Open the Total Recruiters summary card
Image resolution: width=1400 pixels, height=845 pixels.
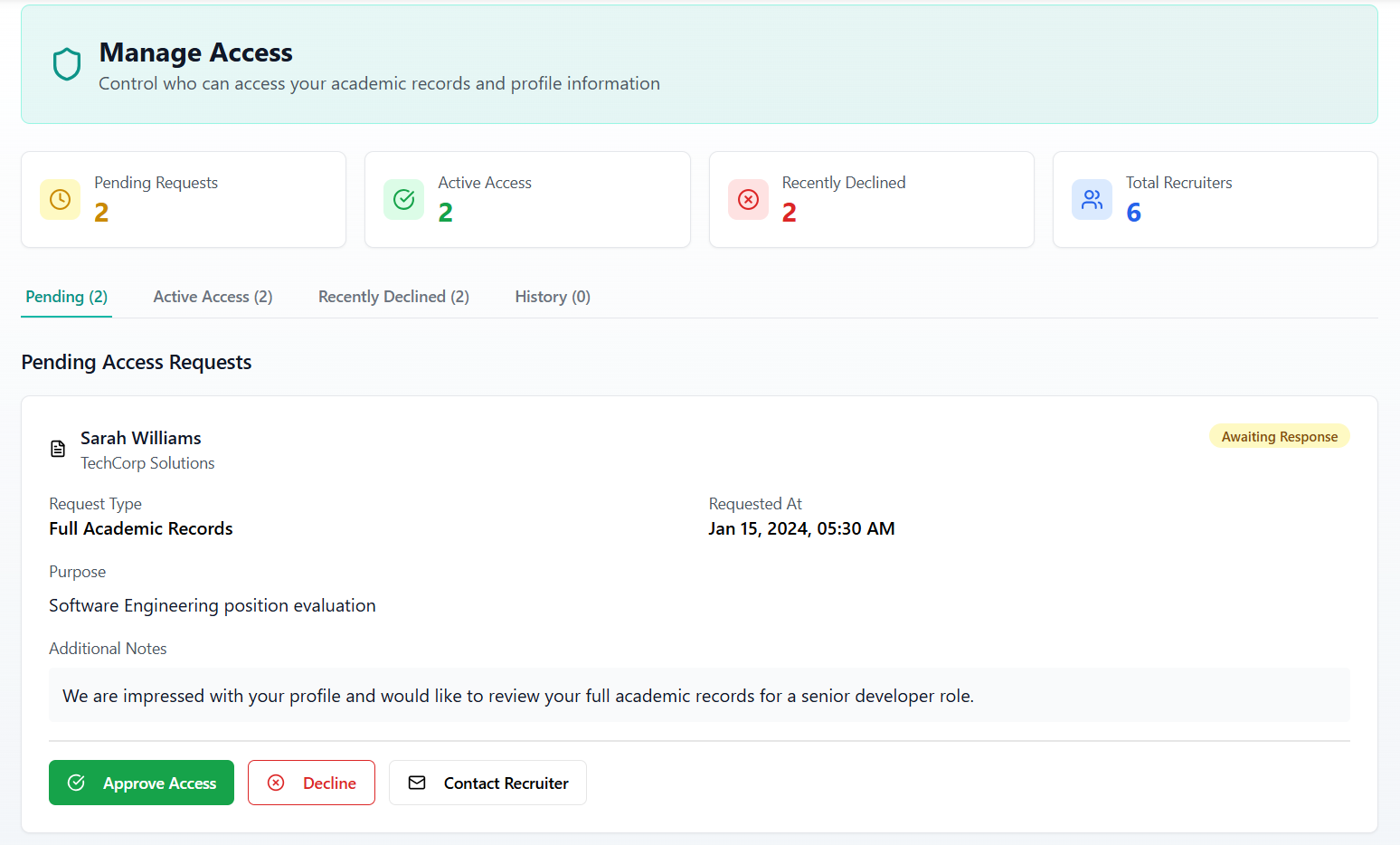point(1215,199)
